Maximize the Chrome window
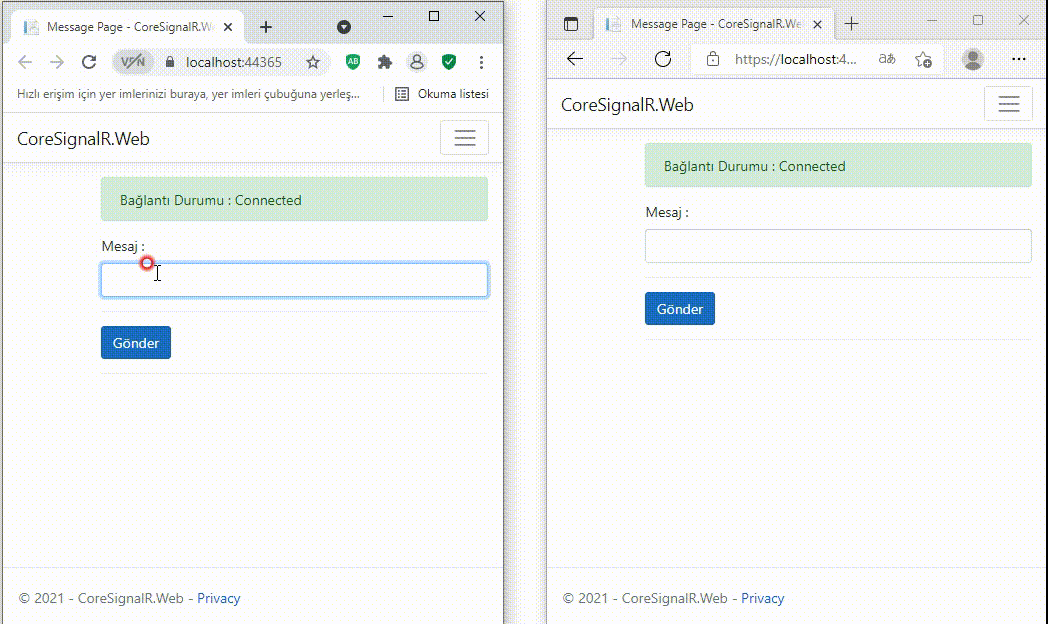This screenshot has height=624, width=1048. pos(434,16)
